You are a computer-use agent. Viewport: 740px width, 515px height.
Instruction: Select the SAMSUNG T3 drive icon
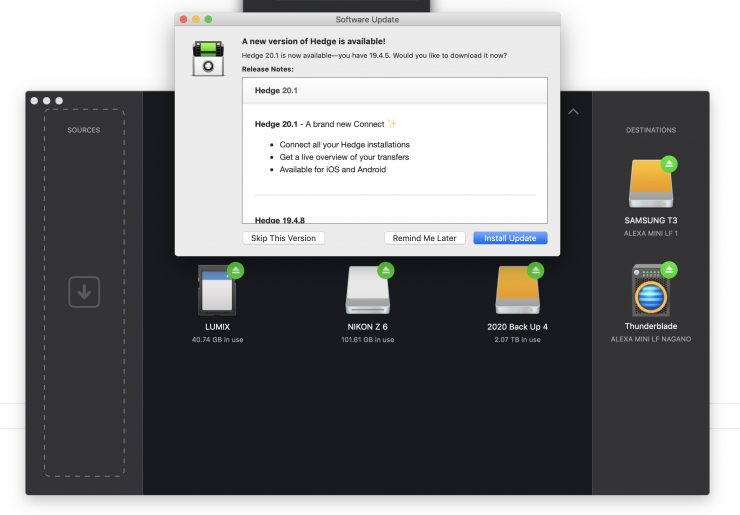[650, 185]
